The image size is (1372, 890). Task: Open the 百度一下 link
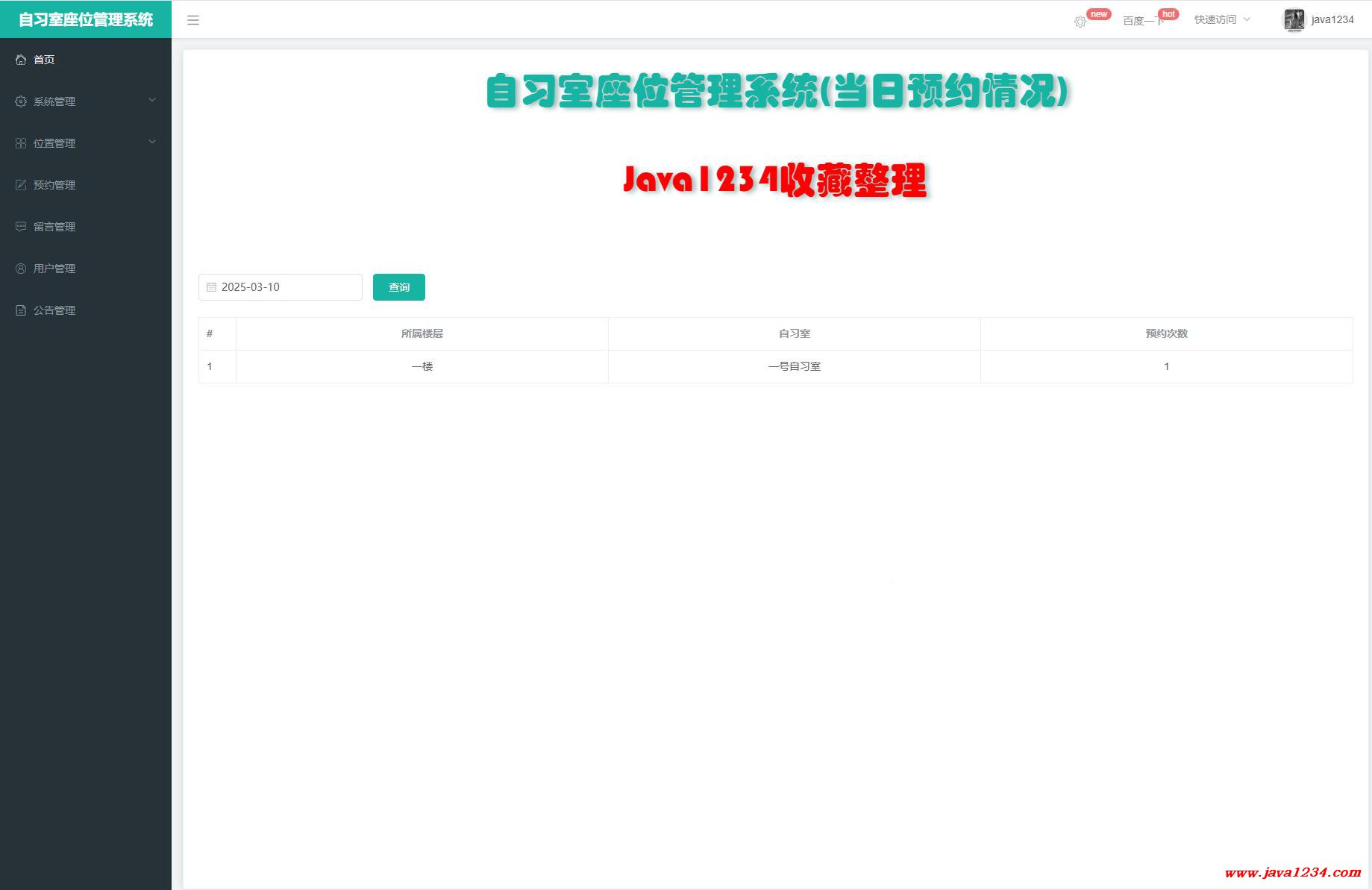pos(1142,21)
